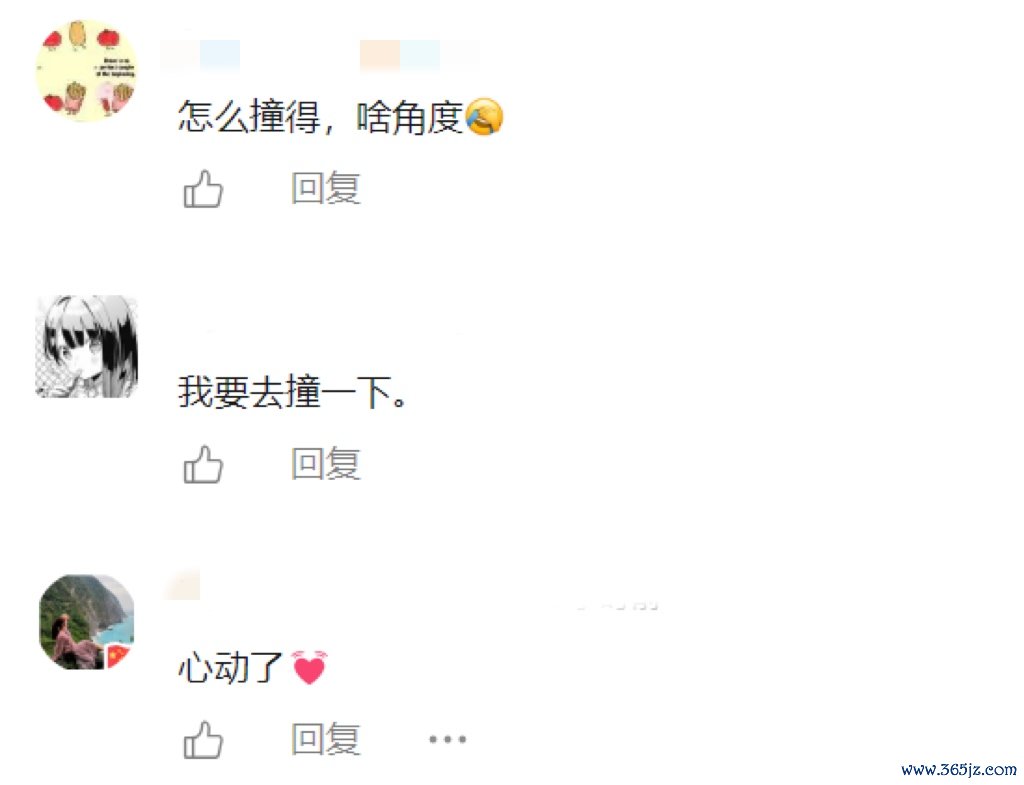The image size is (1024, 785).
Task: Open the anime girl avatar profile
Action: point(86,346)
